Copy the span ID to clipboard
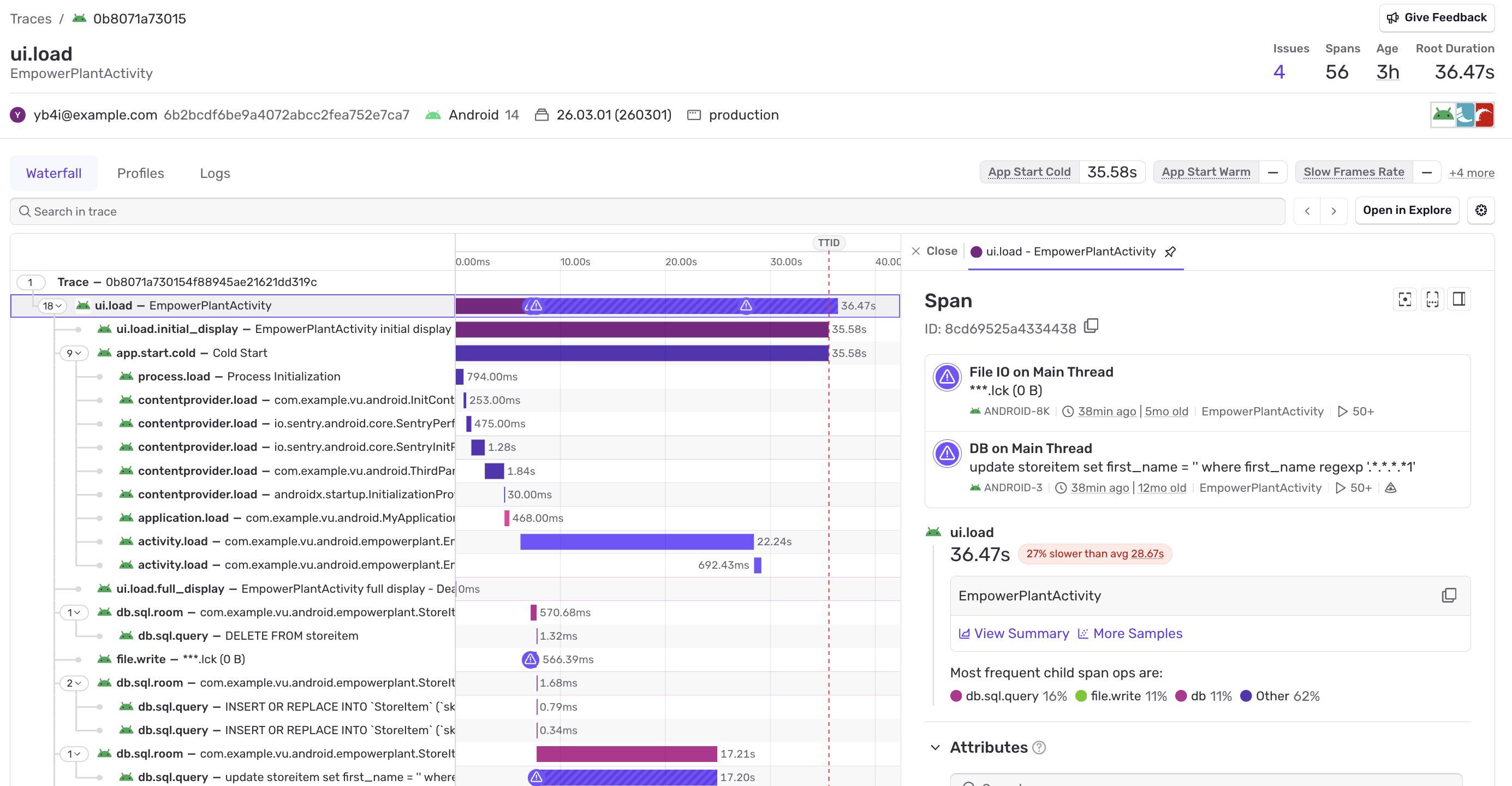Viewport: 1512px width, 786px height. [x=1091, y=326]
